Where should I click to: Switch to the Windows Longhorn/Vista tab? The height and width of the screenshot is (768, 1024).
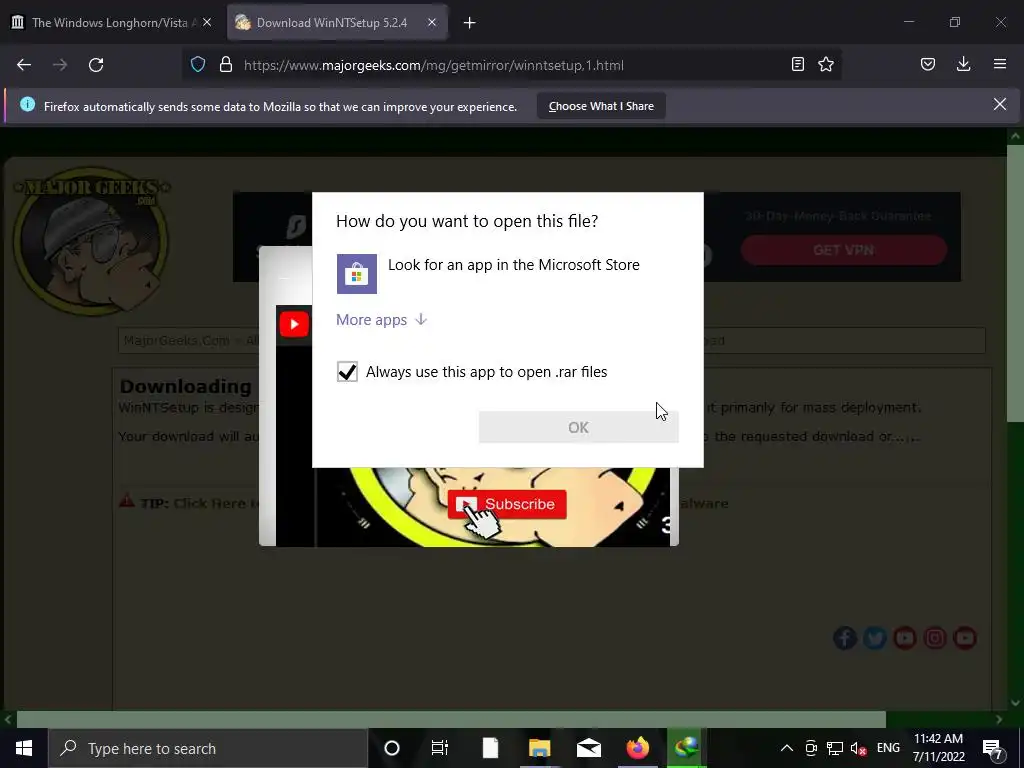[113, 22]
